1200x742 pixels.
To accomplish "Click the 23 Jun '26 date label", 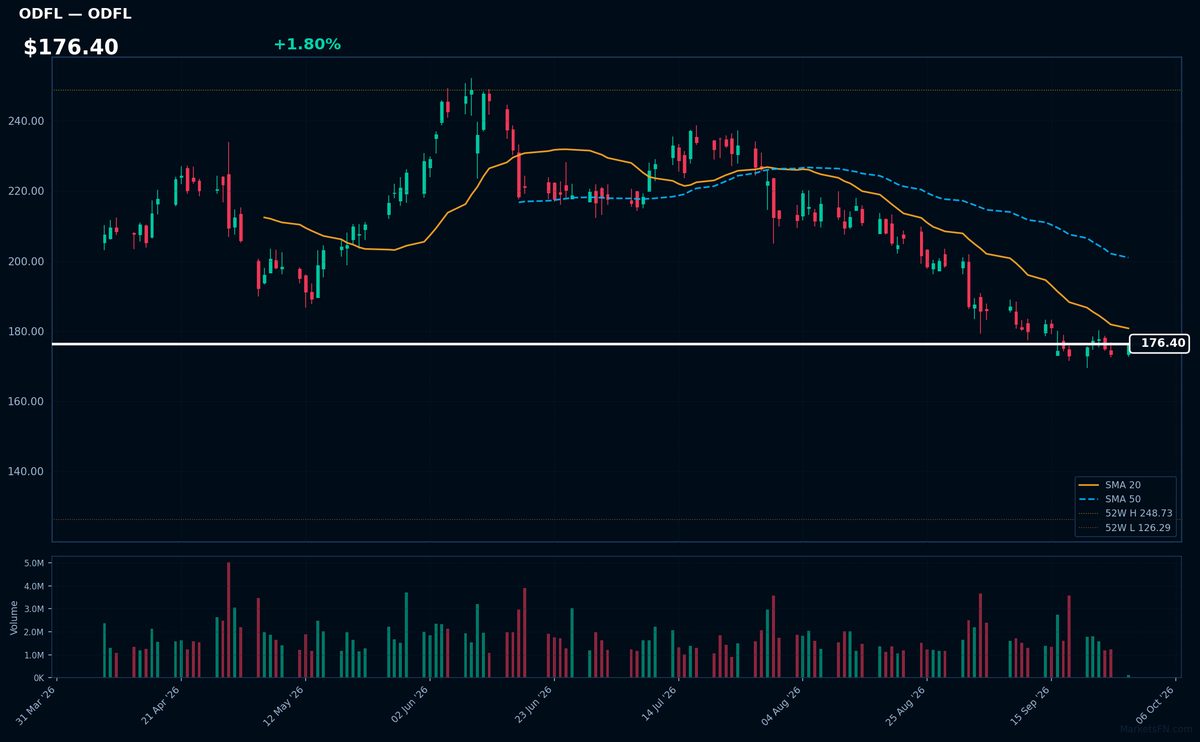I will pos(534,705).
